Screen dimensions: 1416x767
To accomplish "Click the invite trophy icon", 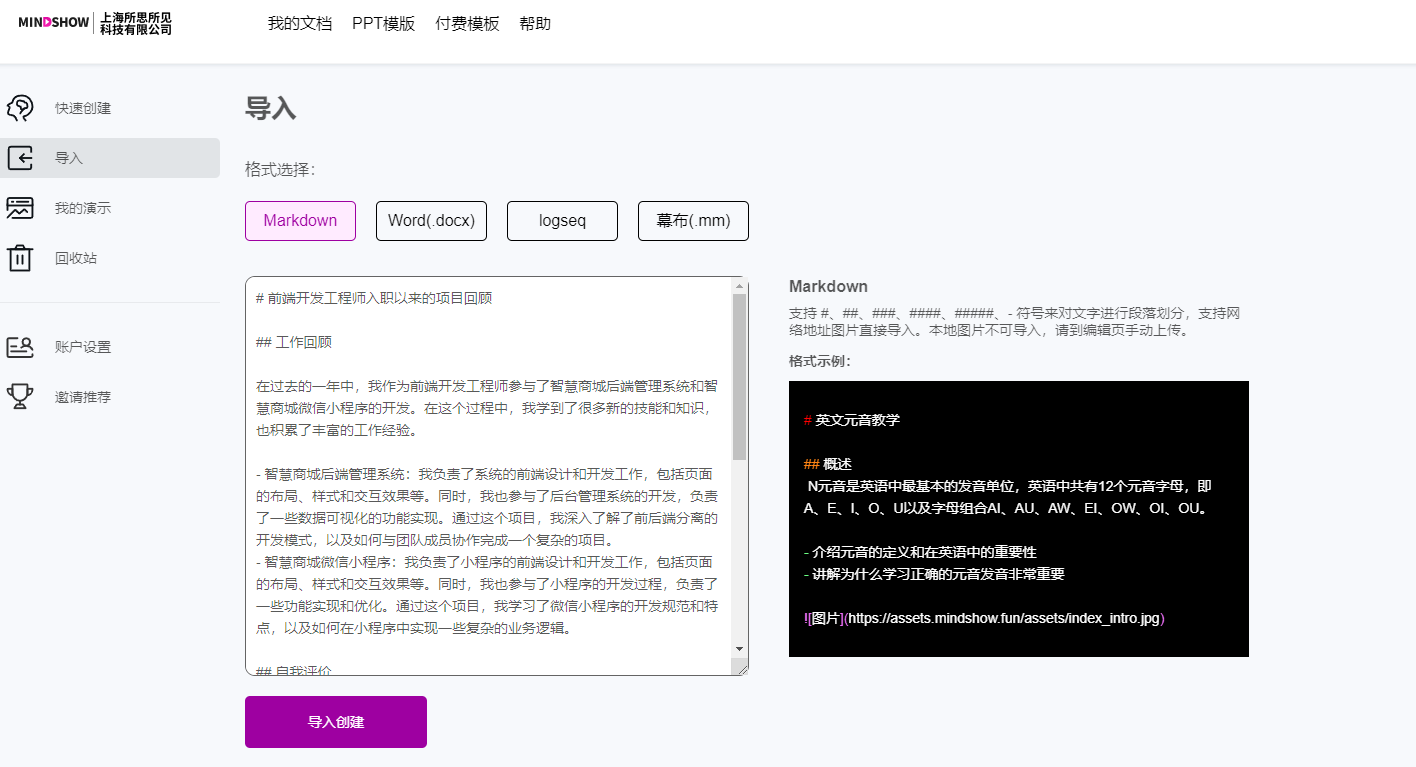I will pyautogui.click(x=20, y=396).
